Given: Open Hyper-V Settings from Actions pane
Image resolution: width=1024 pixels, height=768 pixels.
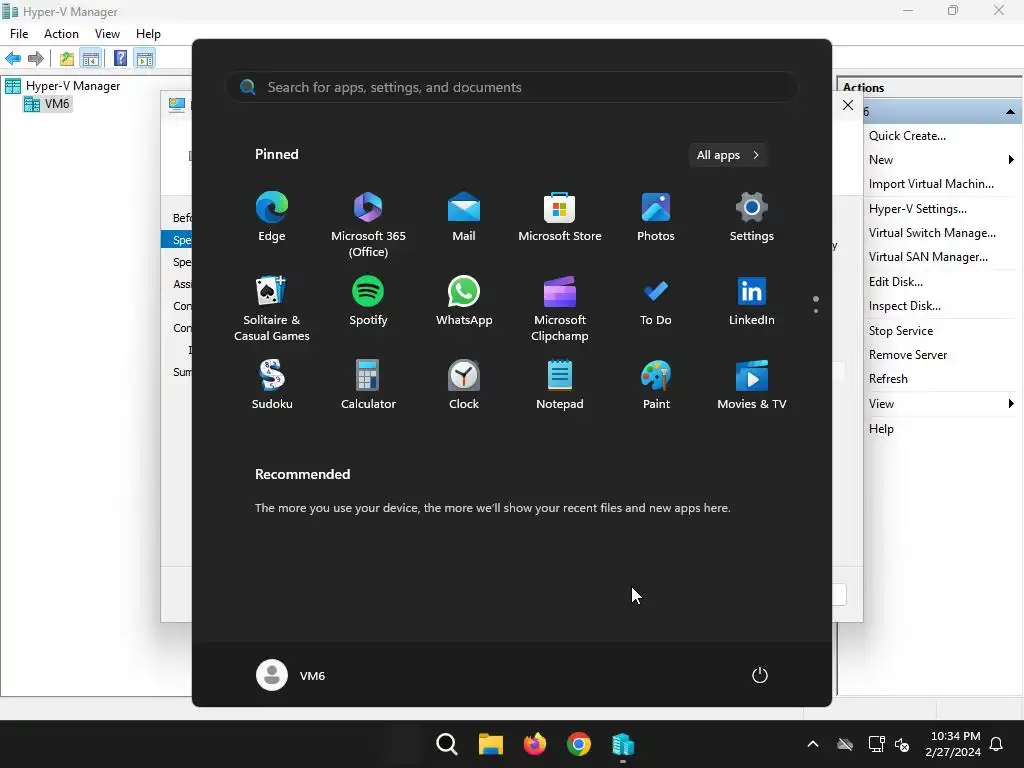Looking at the screenshot, I should click(918, 209).
